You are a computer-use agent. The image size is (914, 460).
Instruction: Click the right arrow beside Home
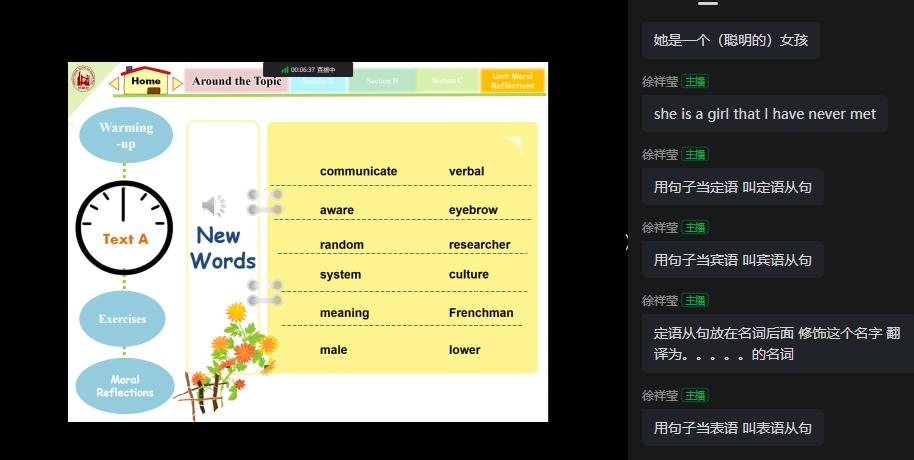tap(177, 83)
